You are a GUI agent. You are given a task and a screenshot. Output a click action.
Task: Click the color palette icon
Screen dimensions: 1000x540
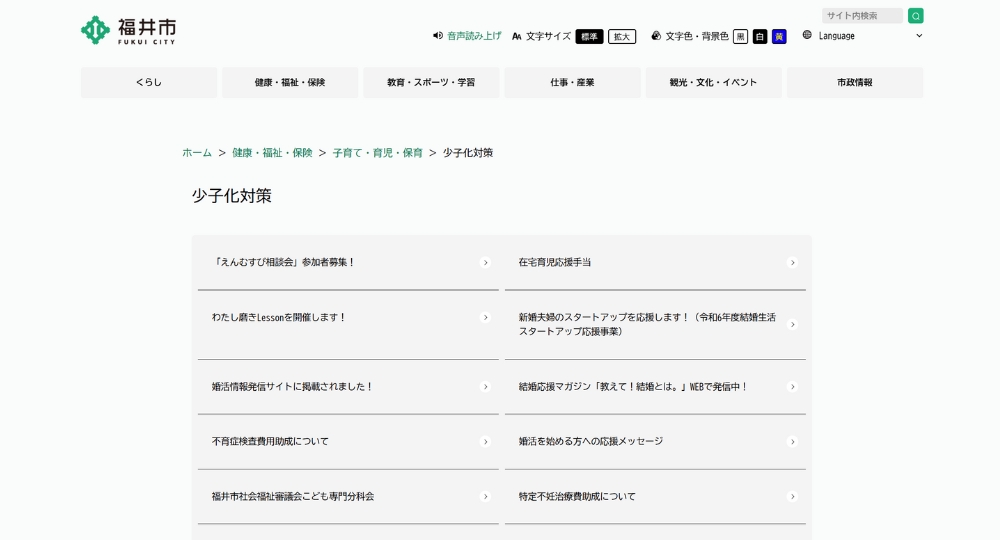(656, 36)
